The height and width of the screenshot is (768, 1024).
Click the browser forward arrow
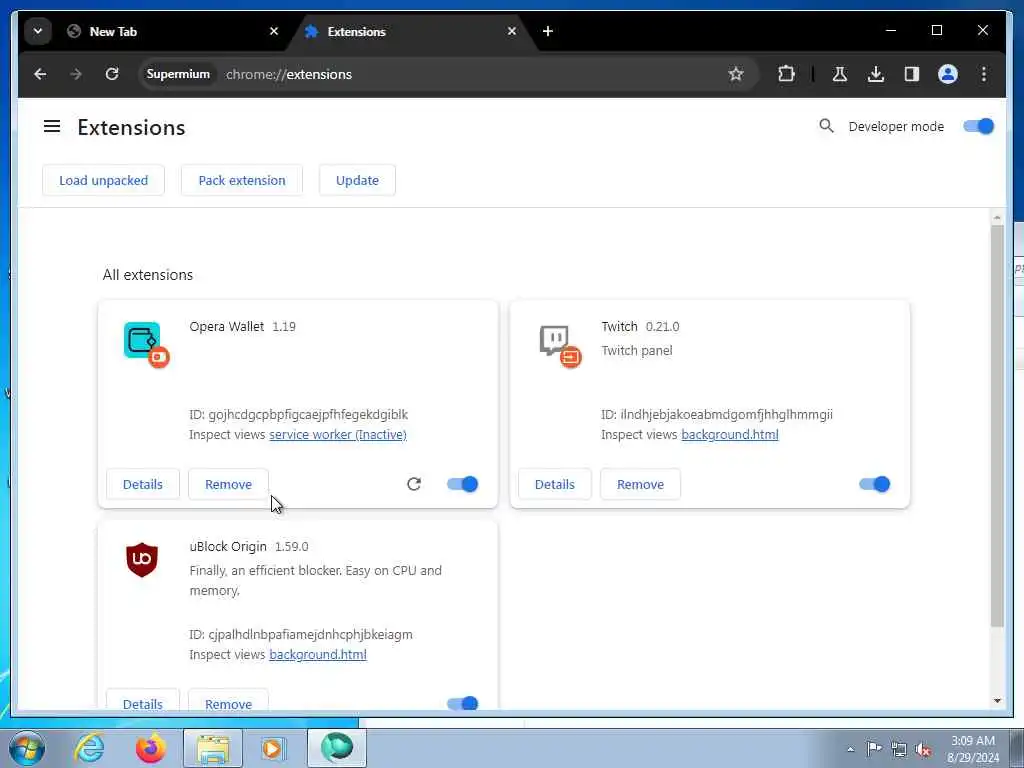click(x=76, y=74)
